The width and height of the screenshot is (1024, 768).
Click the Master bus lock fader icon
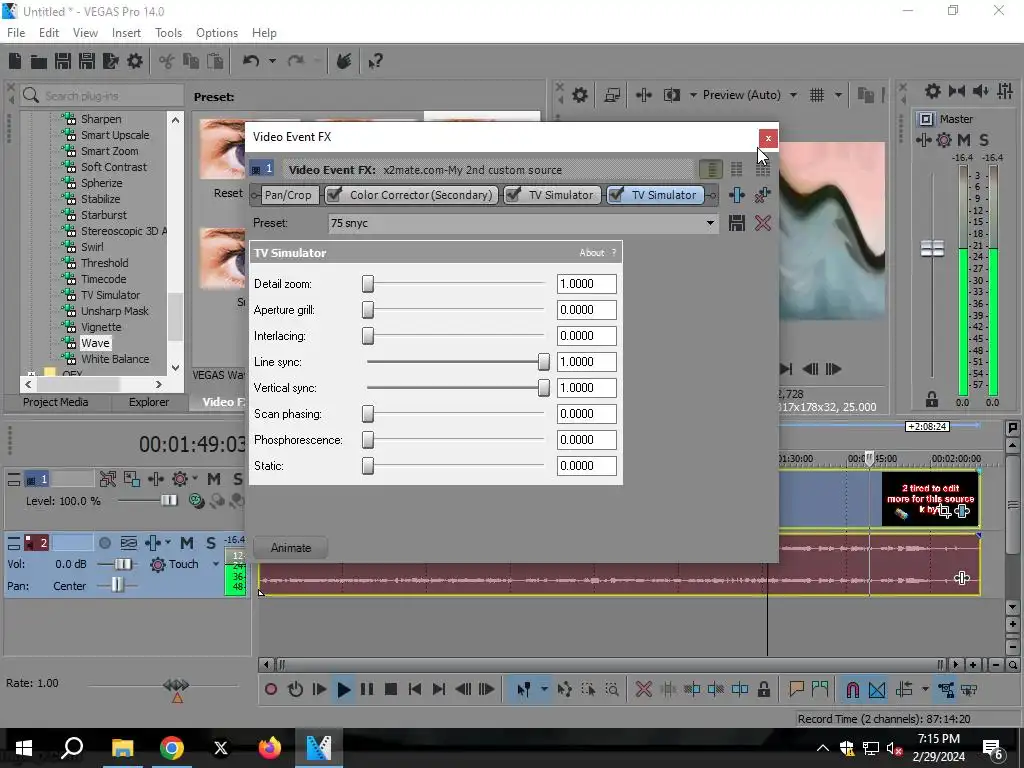(932, 398)
